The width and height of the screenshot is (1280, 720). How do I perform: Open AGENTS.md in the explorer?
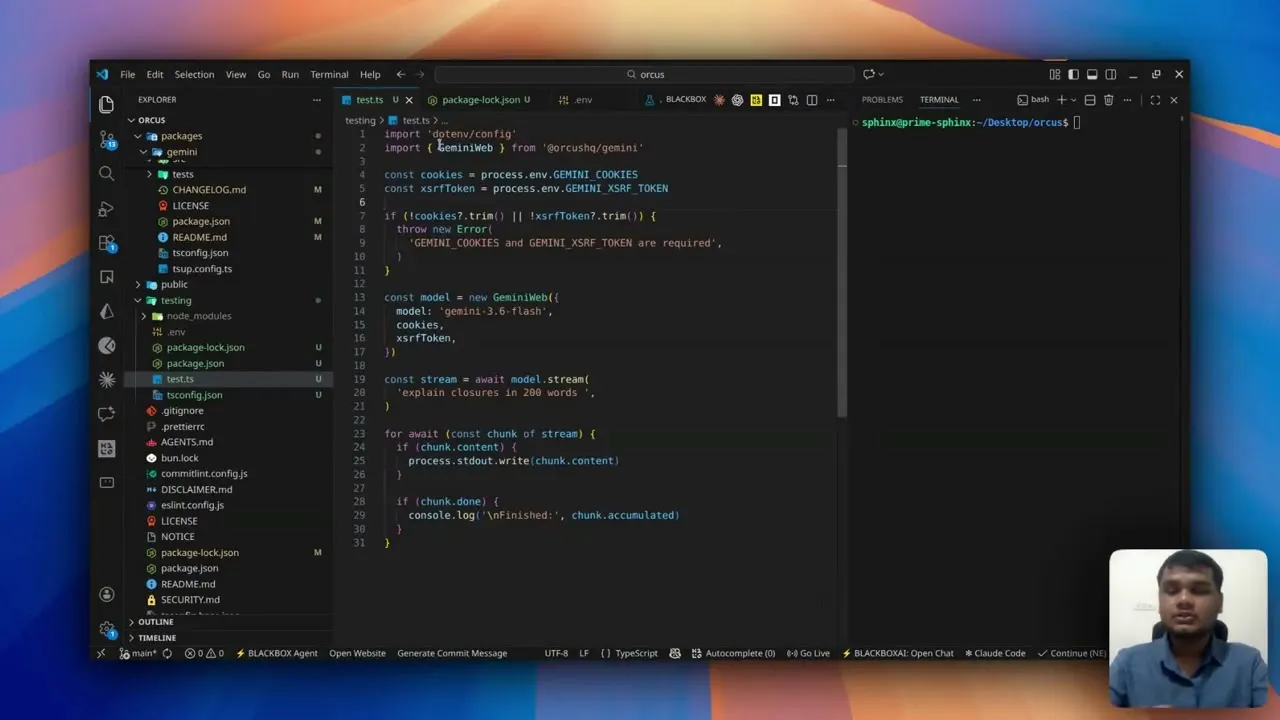click(x=187, y=442)
